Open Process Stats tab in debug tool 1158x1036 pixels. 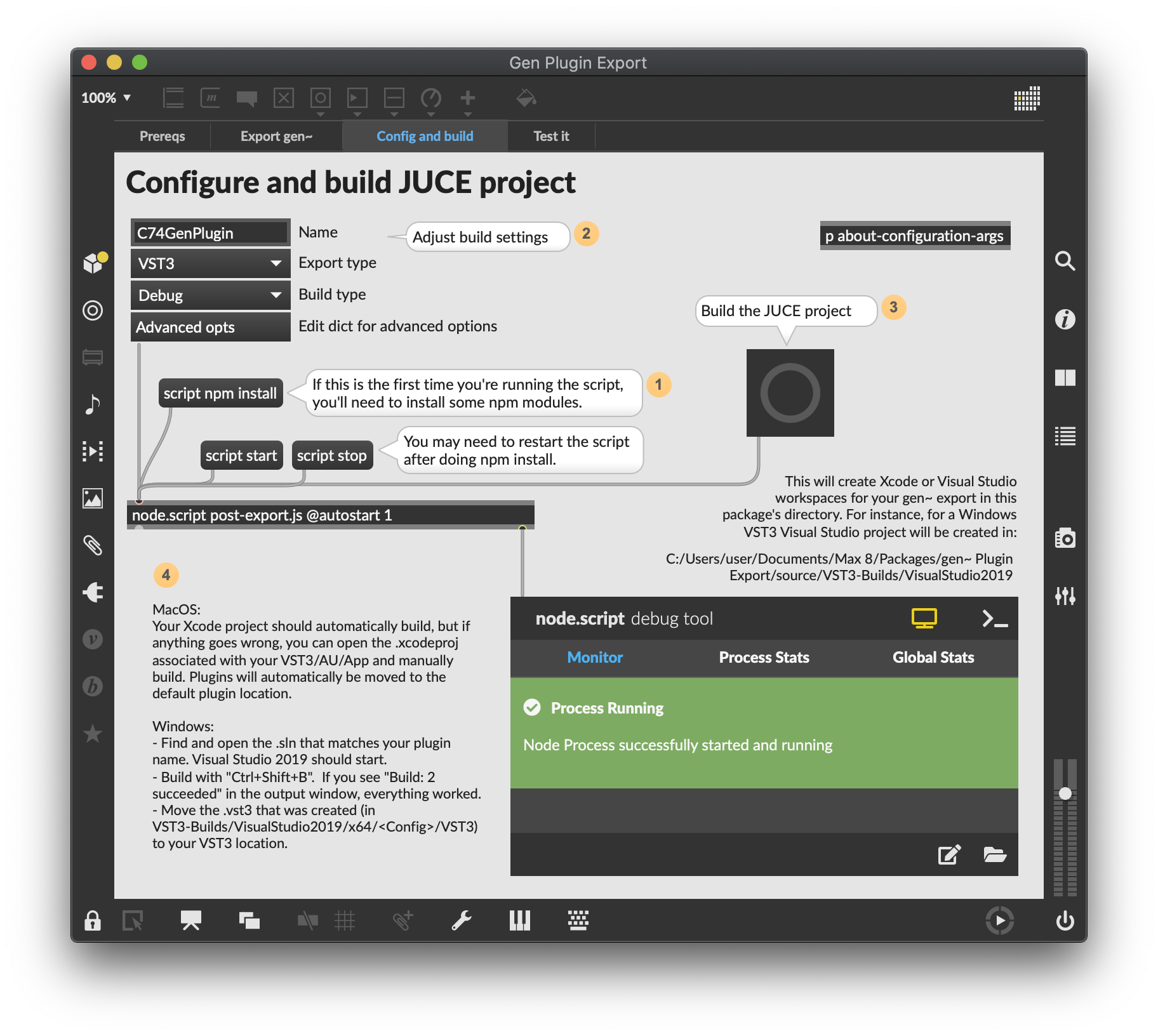[764, 658]
